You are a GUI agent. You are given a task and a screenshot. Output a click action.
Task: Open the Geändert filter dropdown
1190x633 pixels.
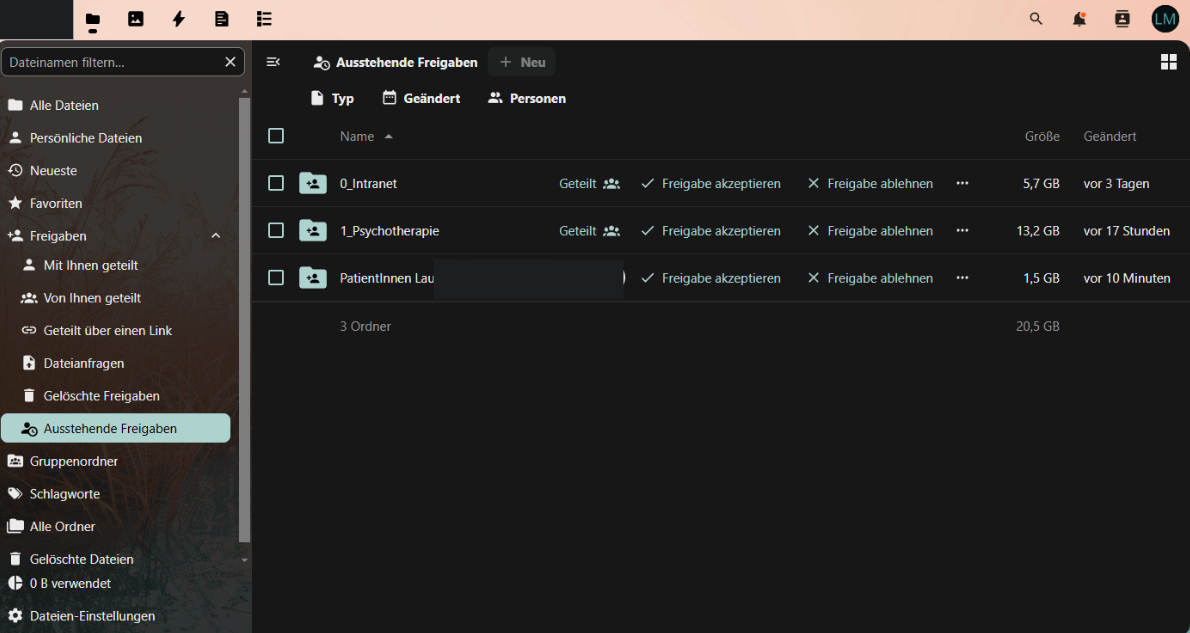coord(421,98)
